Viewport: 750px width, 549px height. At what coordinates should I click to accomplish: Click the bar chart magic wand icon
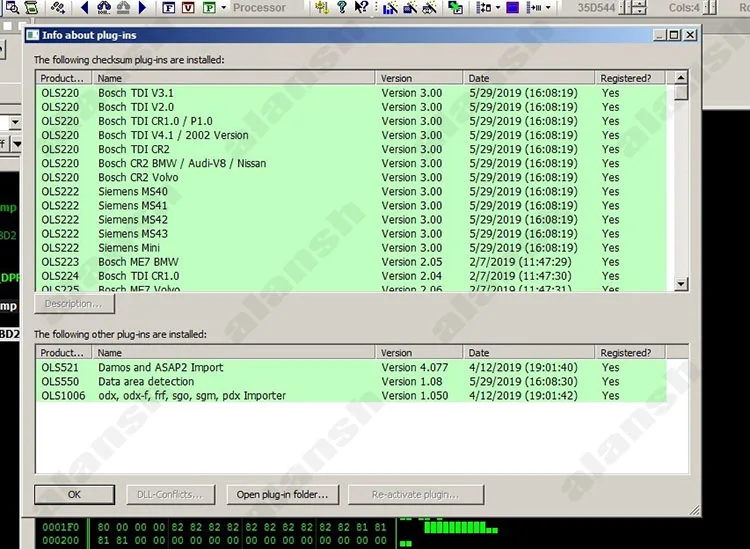(x=390, y=7)
